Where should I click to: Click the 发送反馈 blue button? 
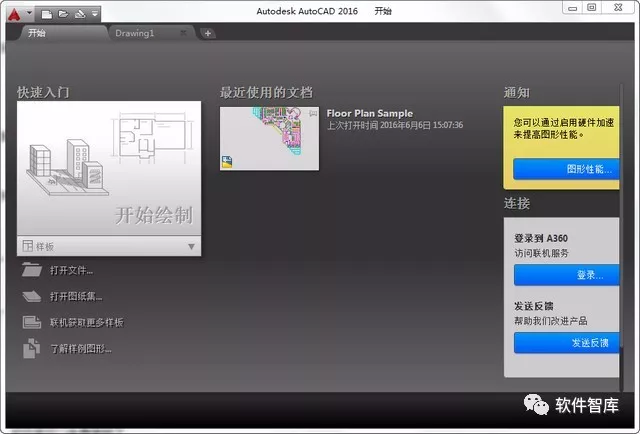pos(567,343)
